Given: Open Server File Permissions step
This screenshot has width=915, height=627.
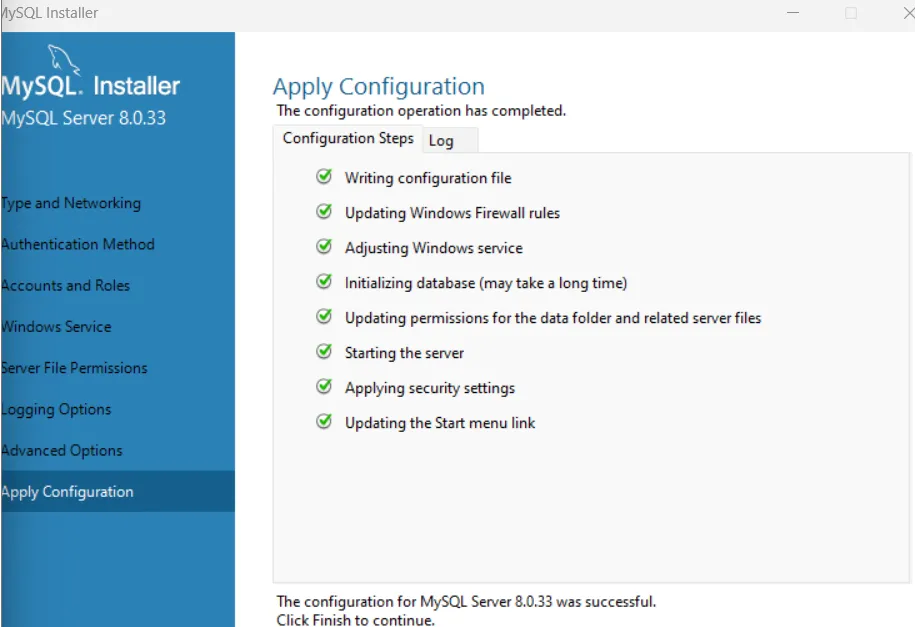Looking at the screenshot, I should coord(118,368).
